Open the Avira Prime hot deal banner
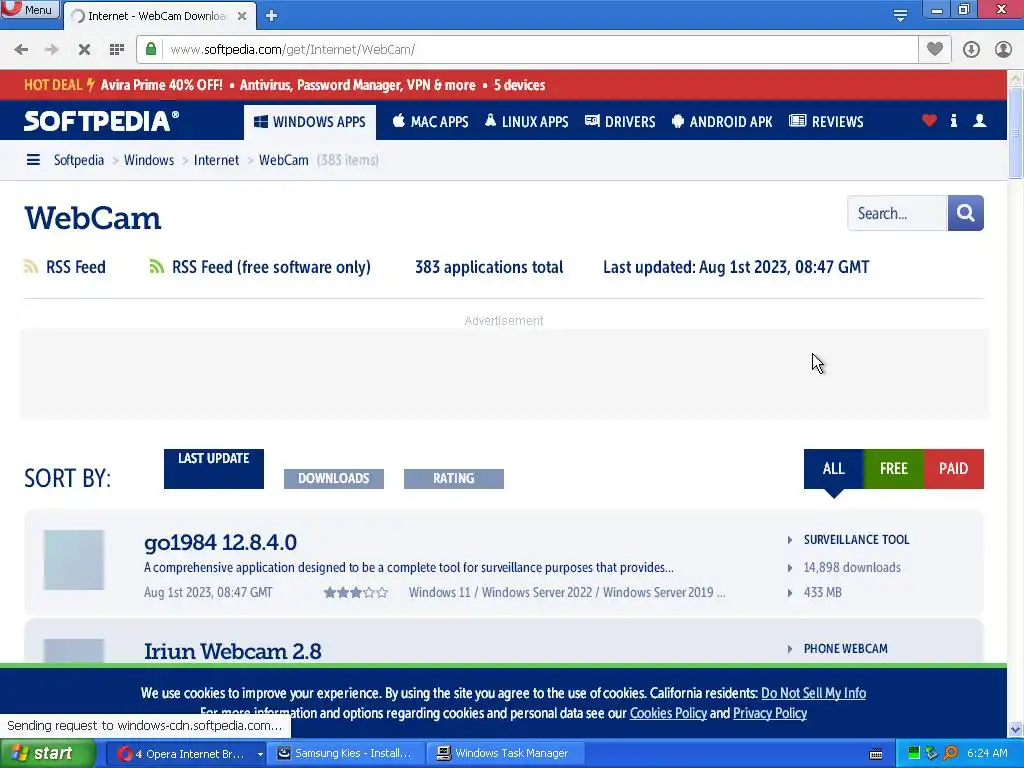 (x=284, y=85)
